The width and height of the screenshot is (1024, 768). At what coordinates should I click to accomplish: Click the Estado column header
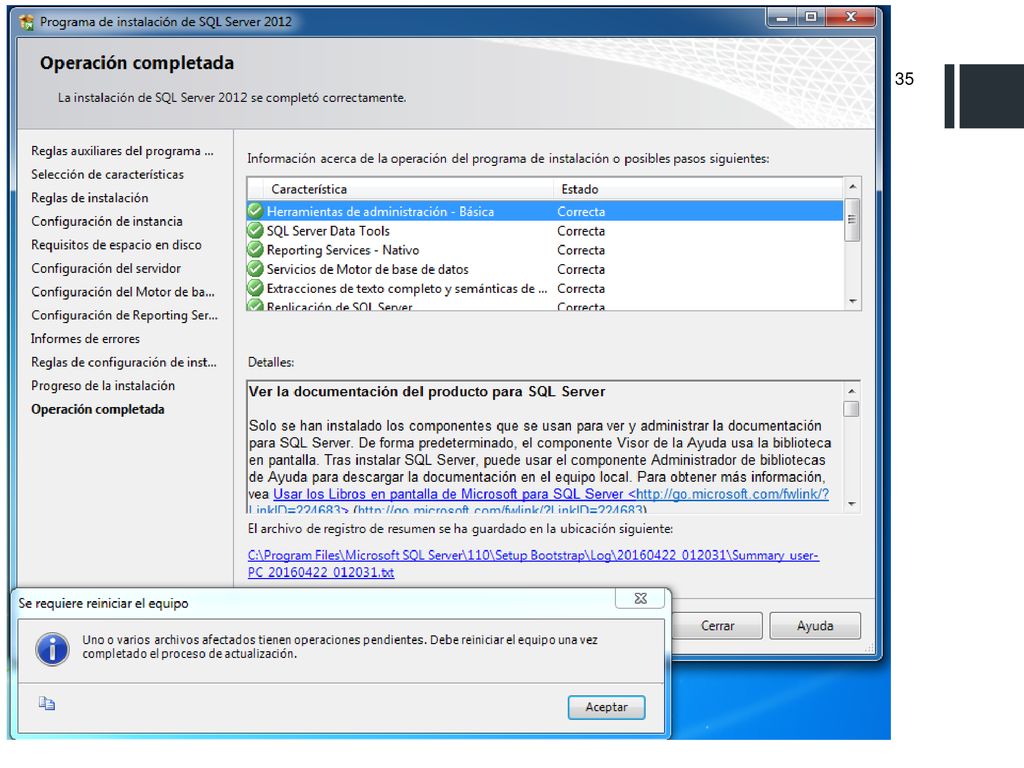click(x=699, y=189)
